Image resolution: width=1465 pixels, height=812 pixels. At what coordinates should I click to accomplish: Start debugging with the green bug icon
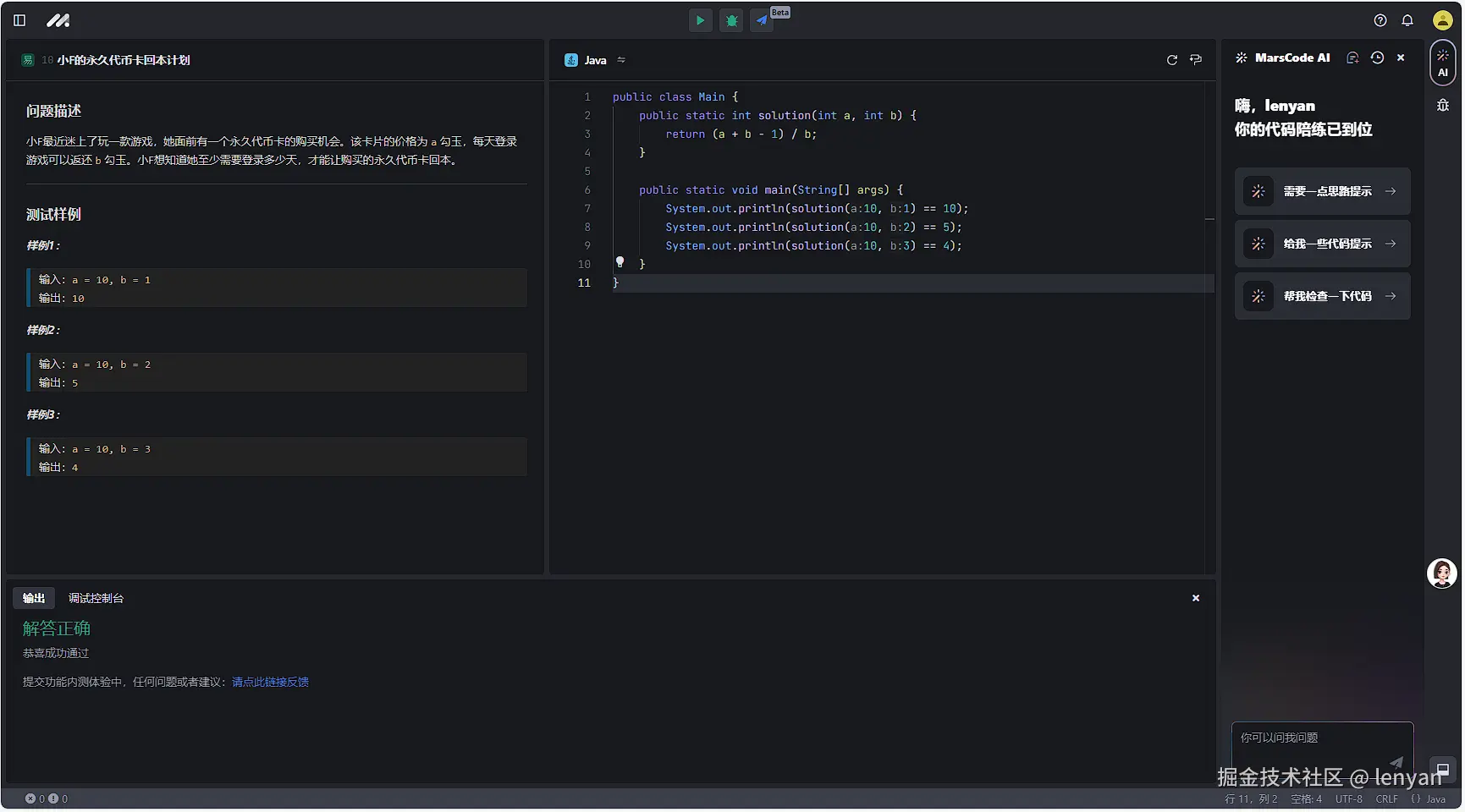pyautogui.click(x=731, y=20)
